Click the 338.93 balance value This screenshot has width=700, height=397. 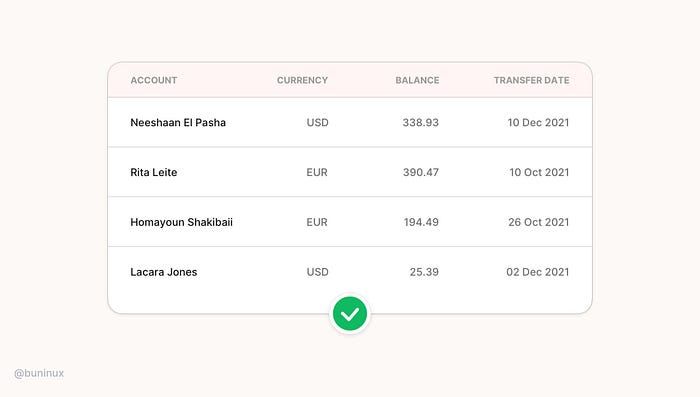coord(421,122)
